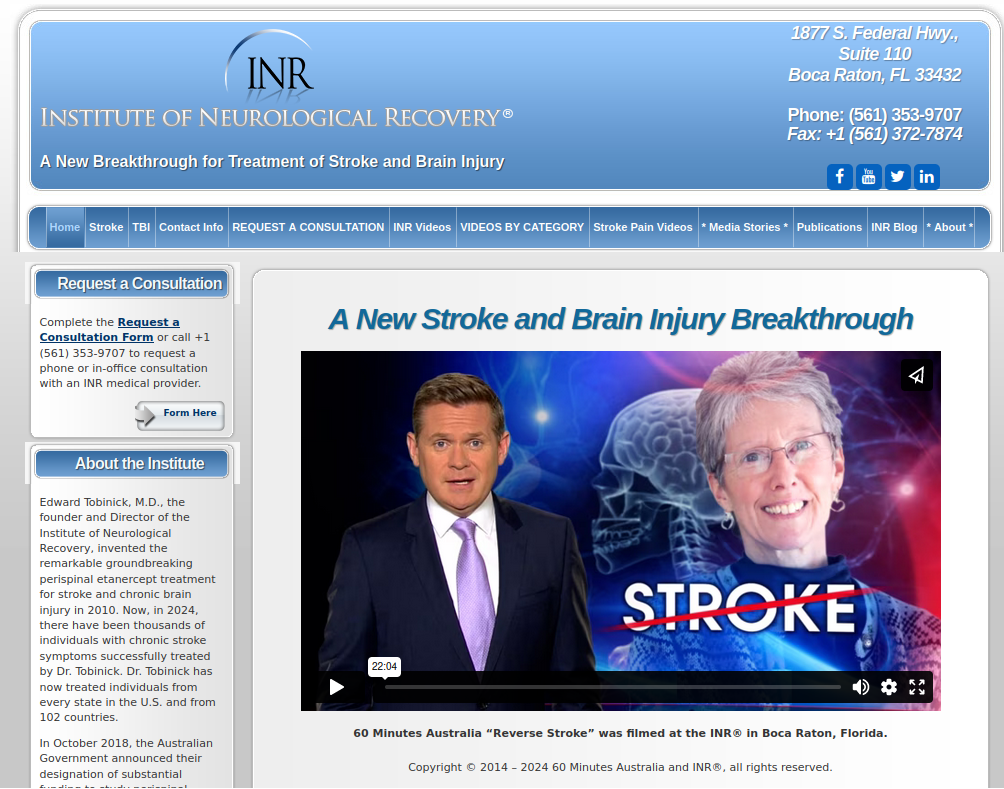Click the INR logo
This screenshot has height=789, width=1004.
click(271, 67)
